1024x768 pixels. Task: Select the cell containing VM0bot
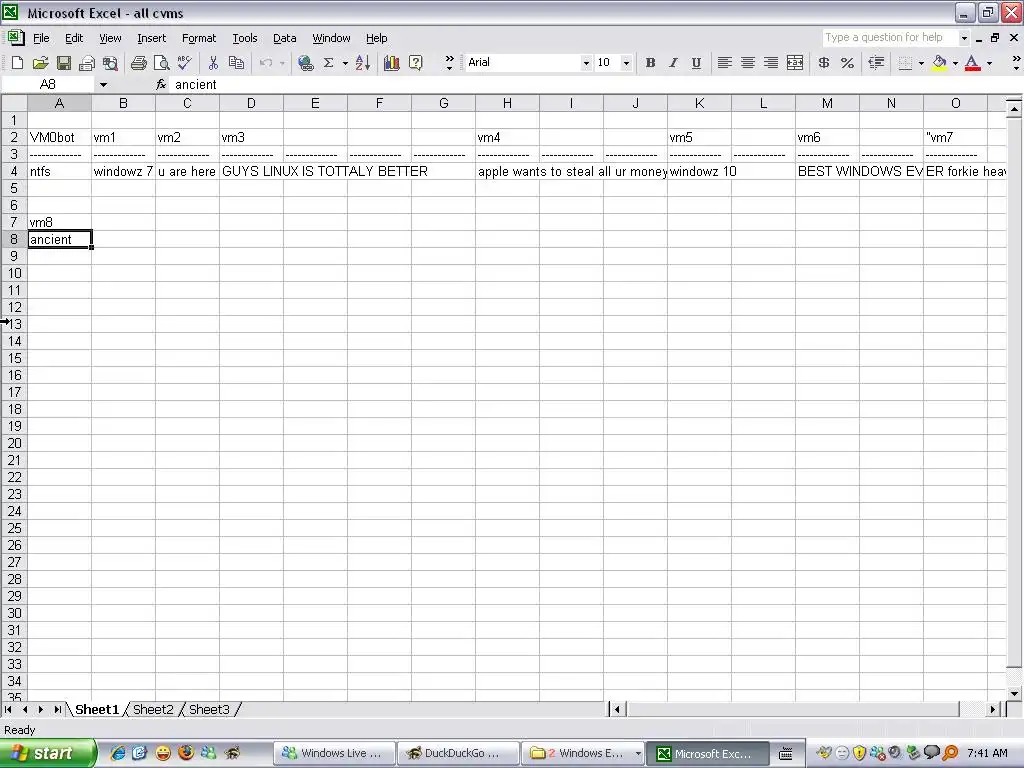(x=59, y=137)
